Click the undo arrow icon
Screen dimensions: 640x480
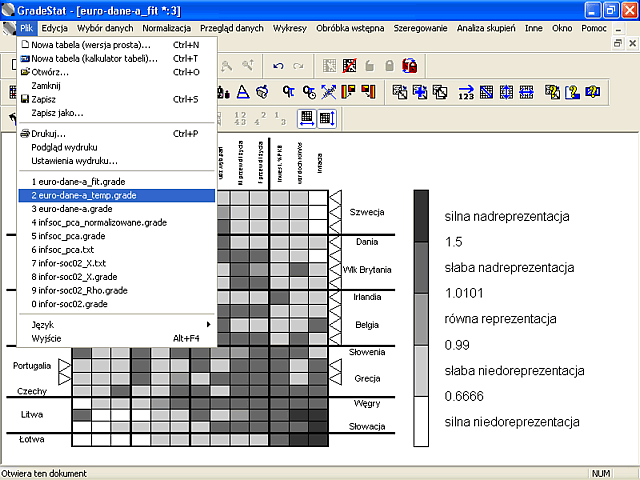click(x=278, y=66)
